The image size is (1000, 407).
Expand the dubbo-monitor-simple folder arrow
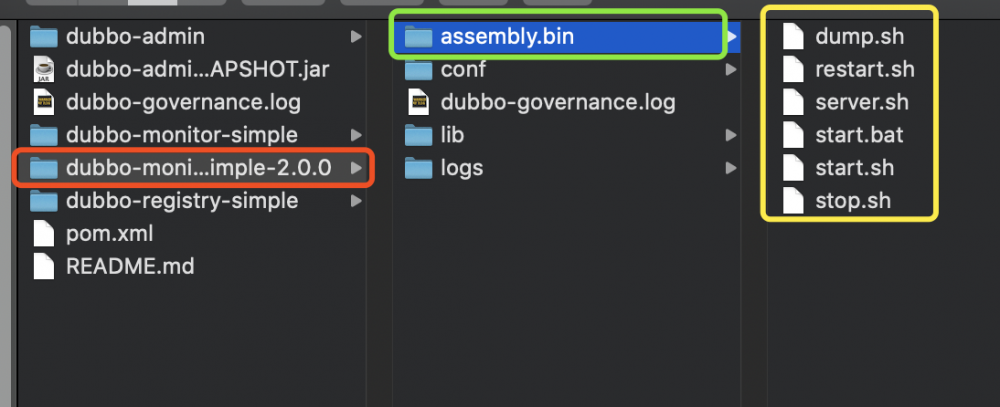(x=356, y=135)
